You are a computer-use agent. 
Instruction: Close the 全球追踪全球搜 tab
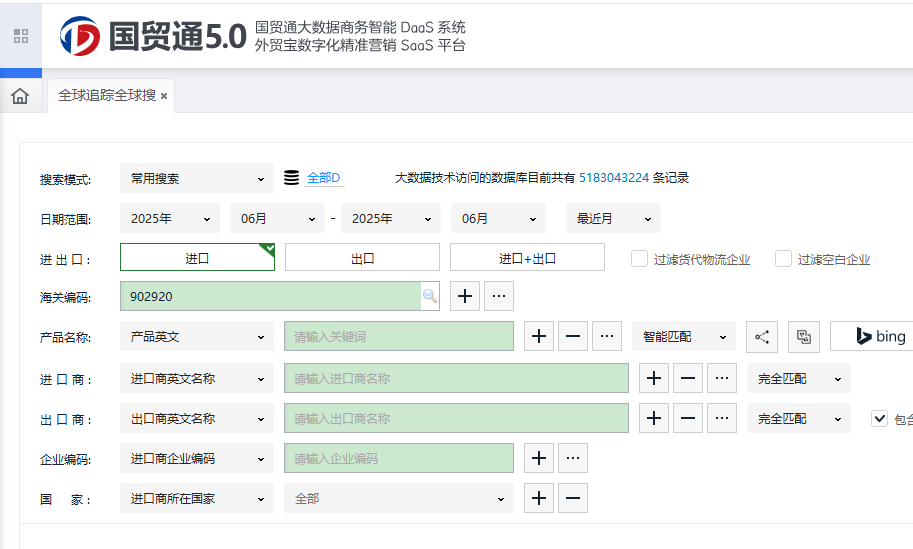click(164, 97)
